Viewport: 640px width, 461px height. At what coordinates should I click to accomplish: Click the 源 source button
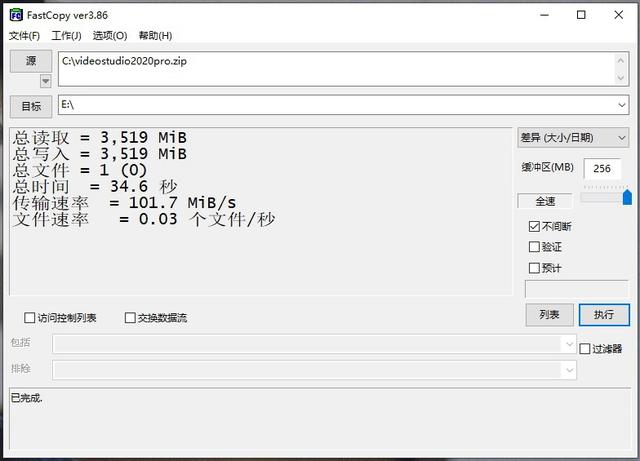click(x=31, y=61)
